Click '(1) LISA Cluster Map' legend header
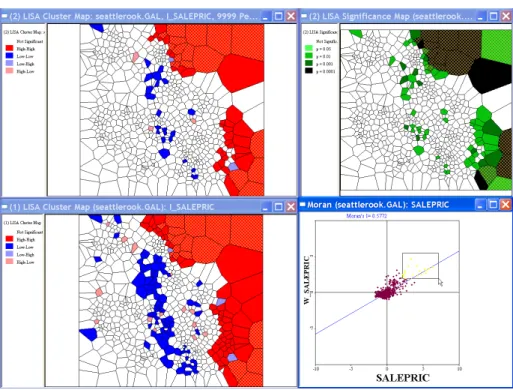The height and width of the screenshot is (390, 513). [x=22, y=222]
